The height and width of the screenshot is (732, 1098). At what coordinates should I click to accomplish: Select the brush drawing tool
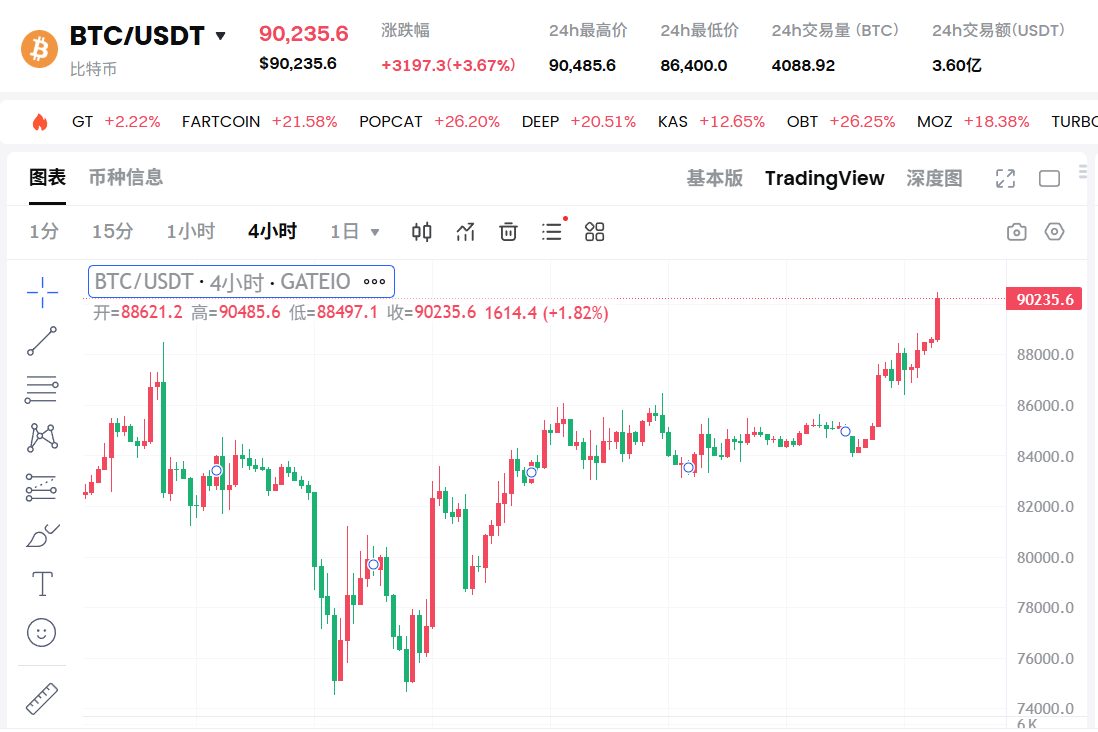[x=43, y=535]
